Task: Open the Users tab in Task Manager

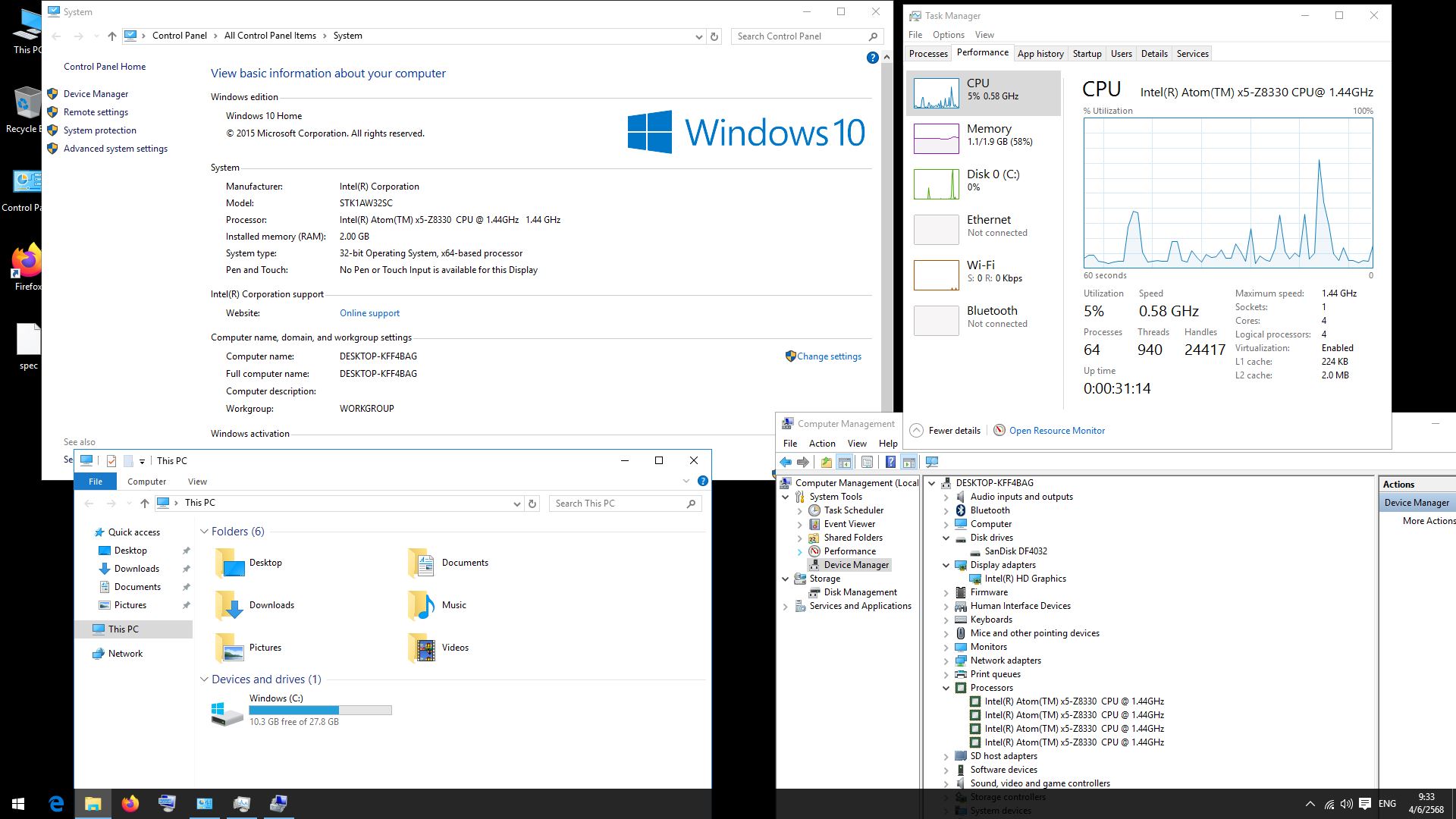Action: click(1121, 54)
